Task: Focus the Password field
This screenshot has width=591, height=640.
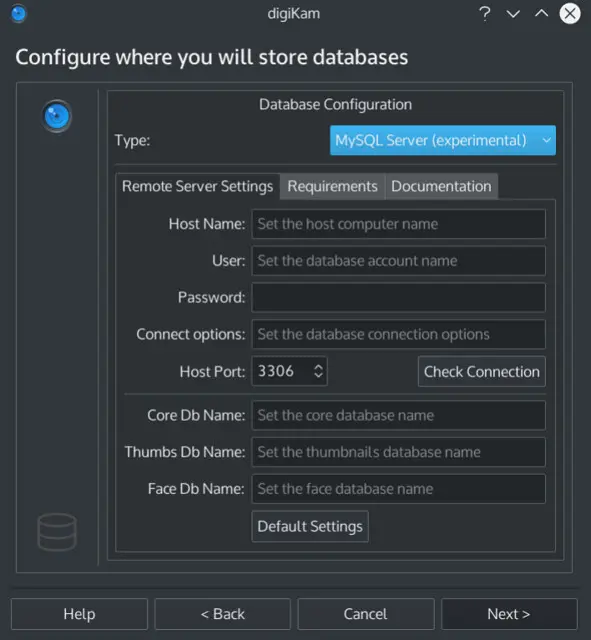Action: (x=398, y=298)
